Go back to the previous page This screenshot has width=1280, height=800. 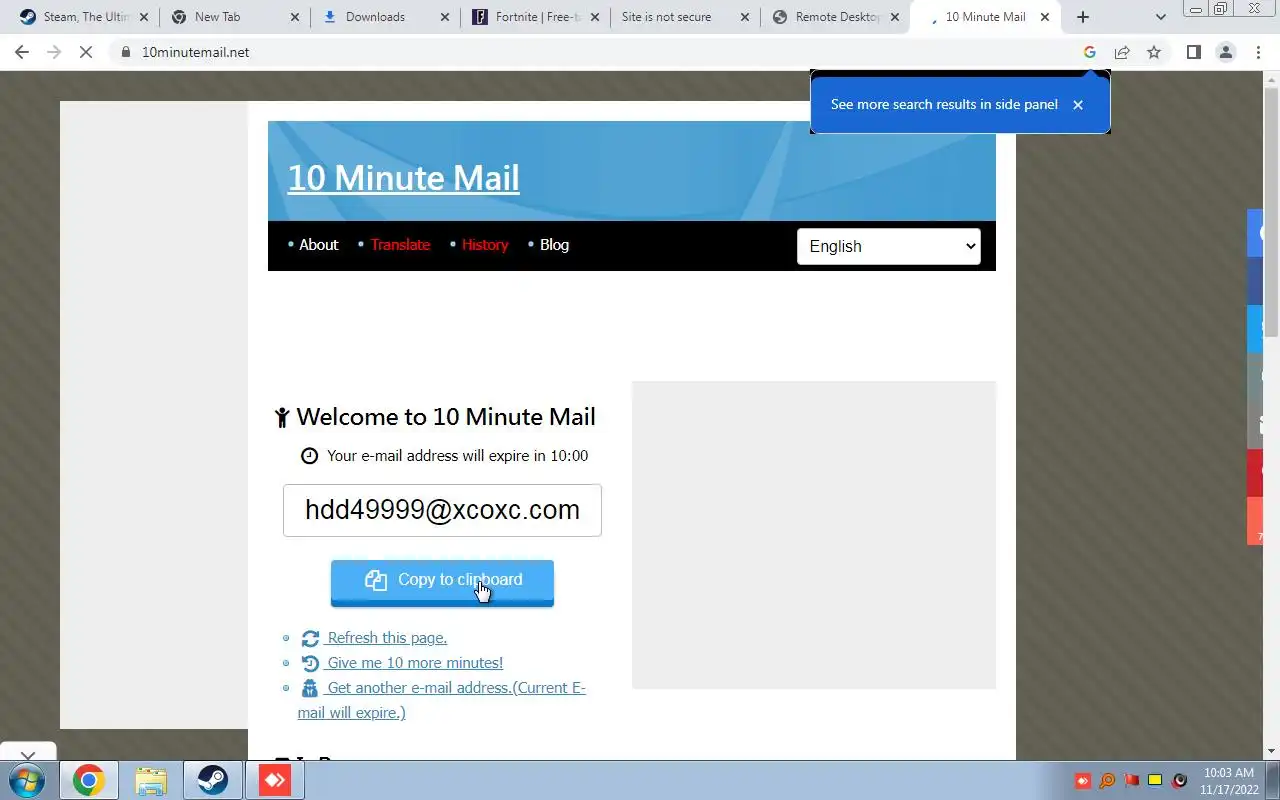[x=22, y=52]
